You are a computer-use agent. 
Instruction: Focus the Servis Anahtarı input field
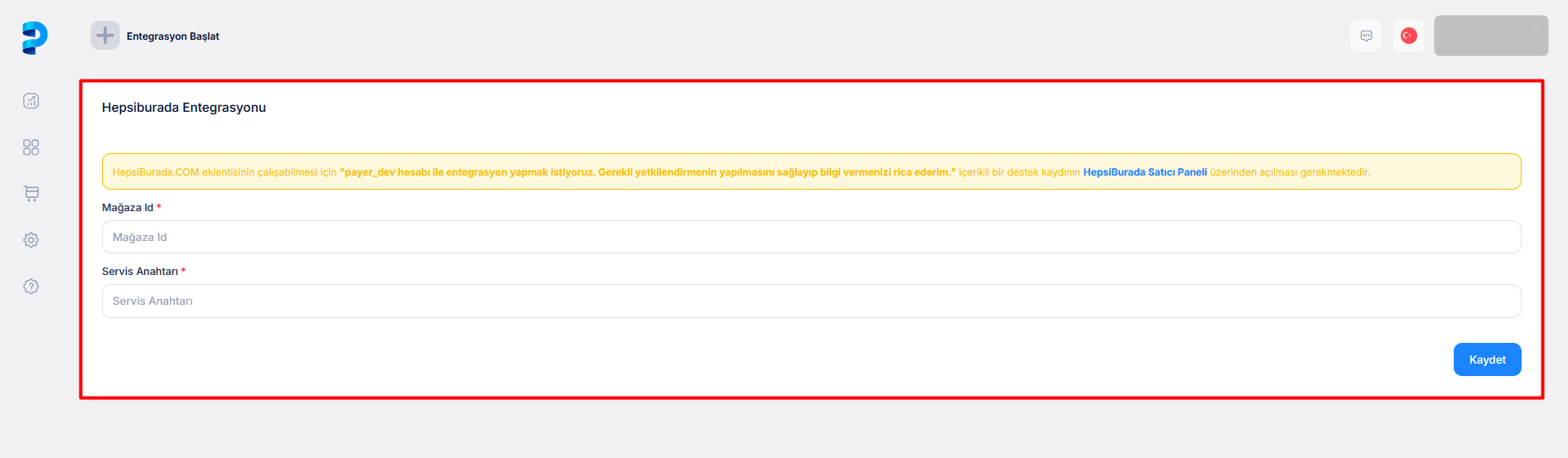point(811,301)
